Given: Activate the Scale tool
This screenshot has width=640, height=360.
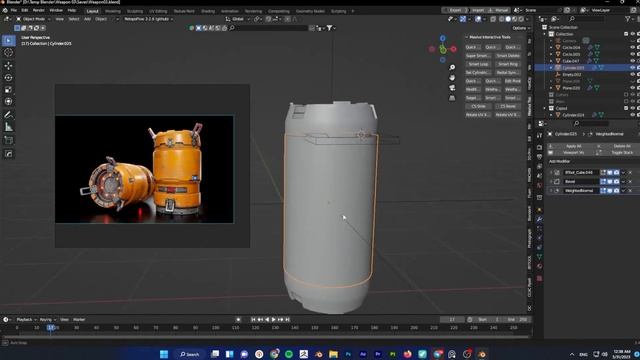Looking at the screenshot, I should (8, 89).
